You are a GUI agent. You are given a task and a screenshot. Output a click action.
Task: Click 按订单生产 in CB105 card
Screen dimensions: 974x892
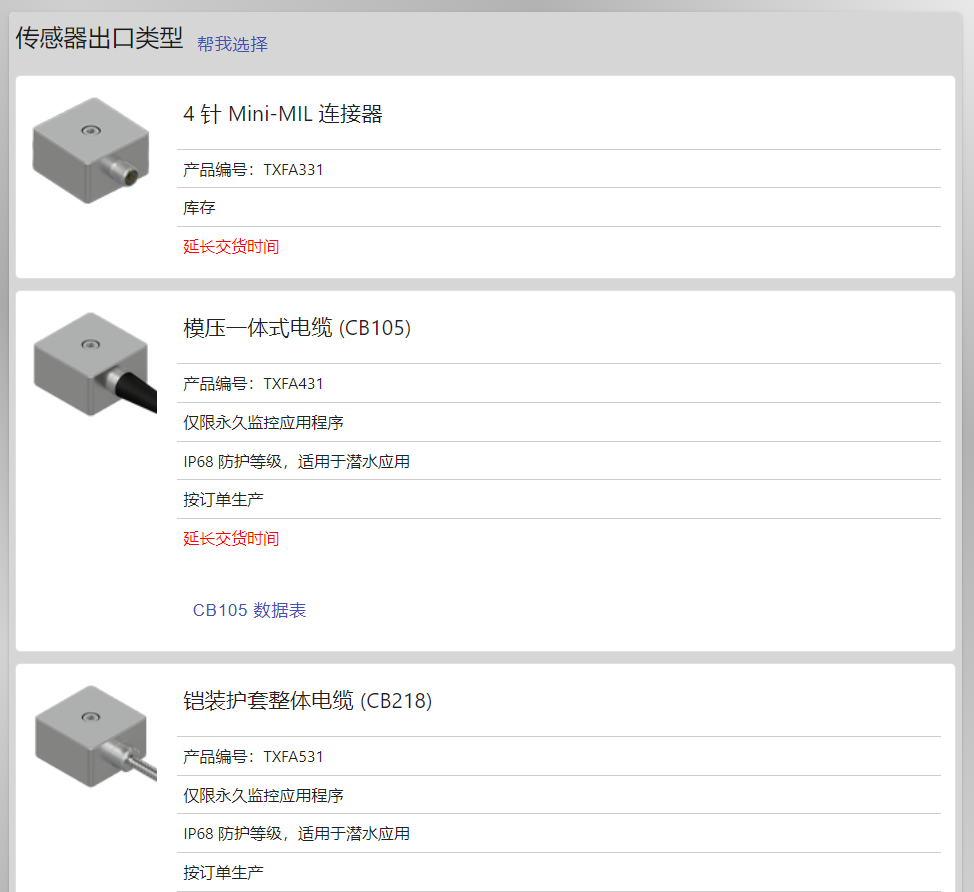click(223, 499)
